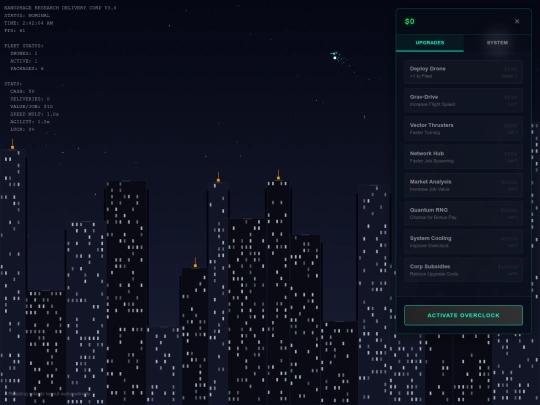Select the Vector Thrusters upgrade card

click(x=463, y=128)
